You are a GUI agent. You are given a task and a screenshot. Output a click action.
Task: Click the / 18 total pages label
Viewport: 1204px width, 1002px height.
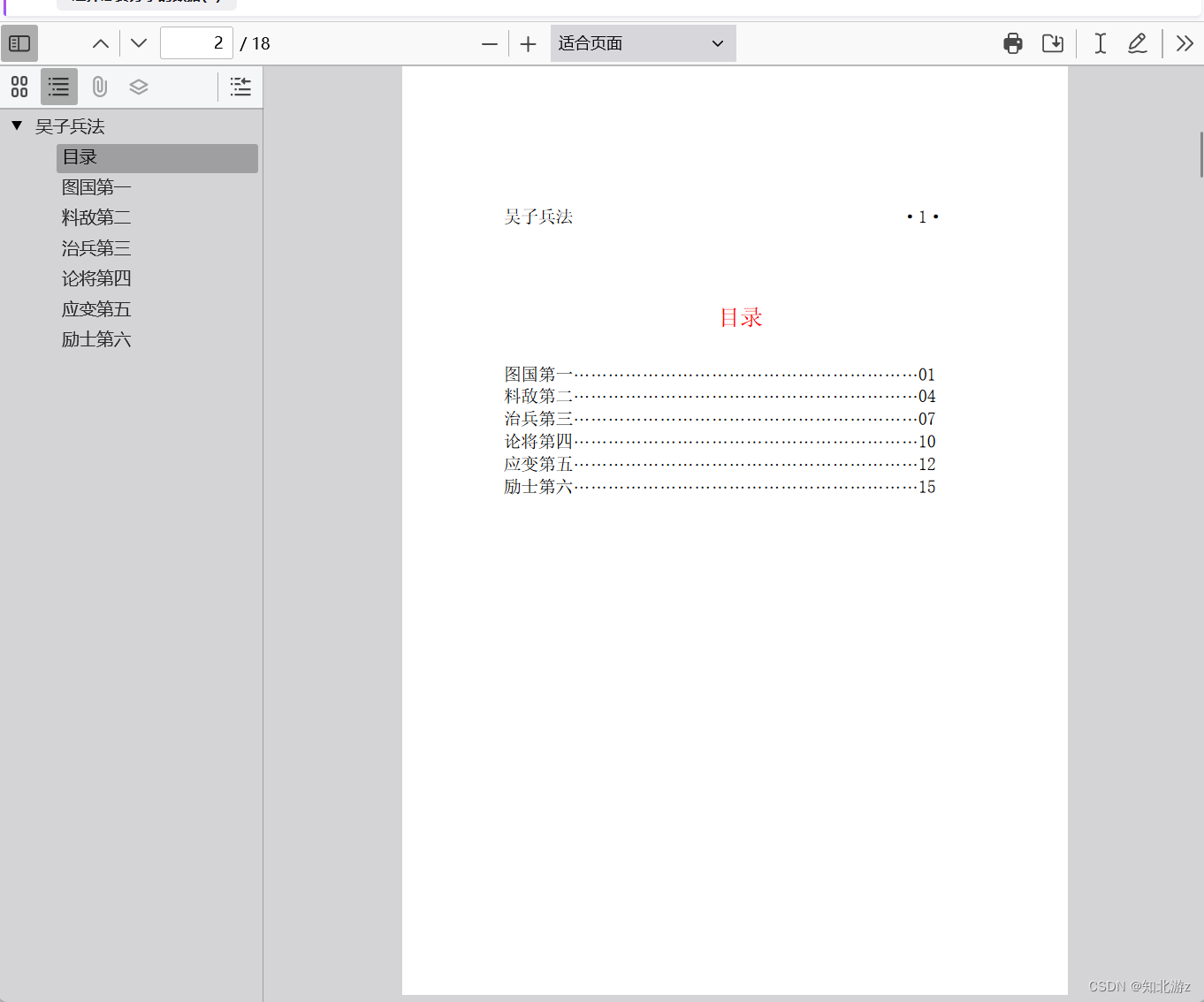click(x=255, y=43)
